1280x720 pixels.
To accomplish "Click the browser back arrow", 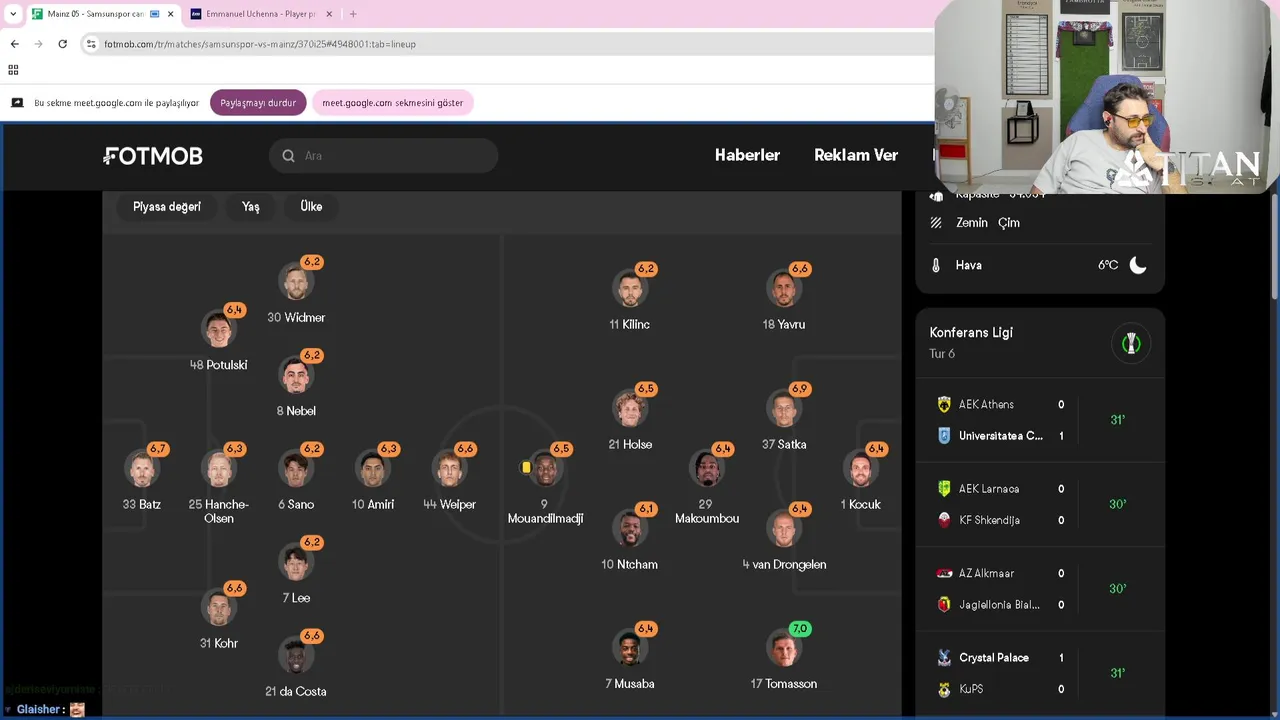I will point(14,44).
